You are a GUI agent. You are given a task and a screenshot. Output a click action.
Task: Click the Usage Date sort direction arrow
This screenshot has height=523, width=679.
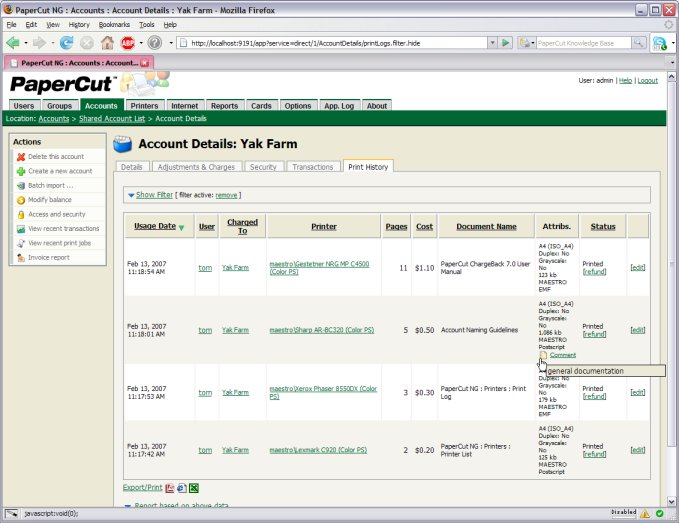181,227
